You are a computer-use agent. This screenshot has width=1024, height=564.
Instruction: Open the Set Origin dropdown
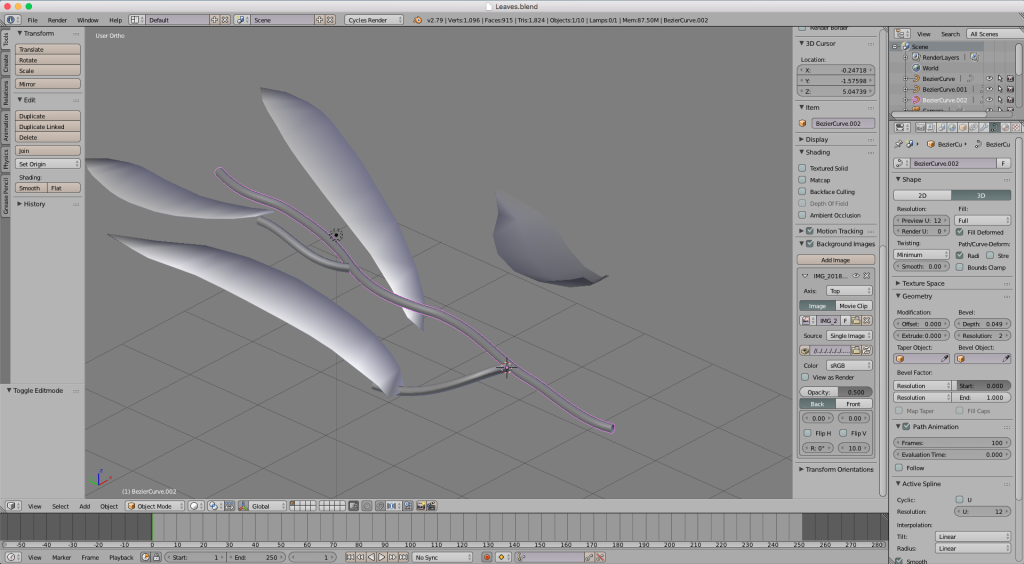(48, 164)
